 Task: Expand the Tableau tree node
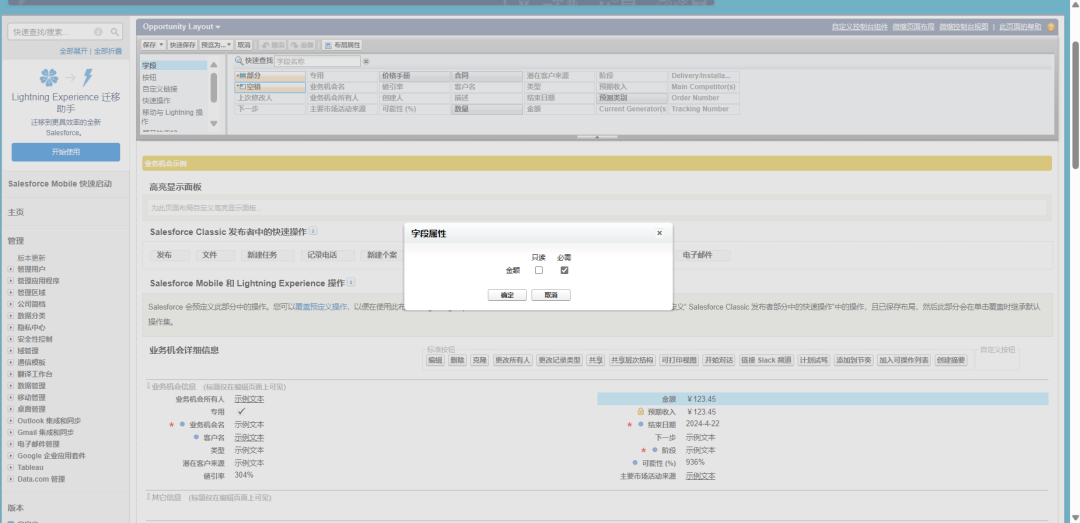(10, 467)
